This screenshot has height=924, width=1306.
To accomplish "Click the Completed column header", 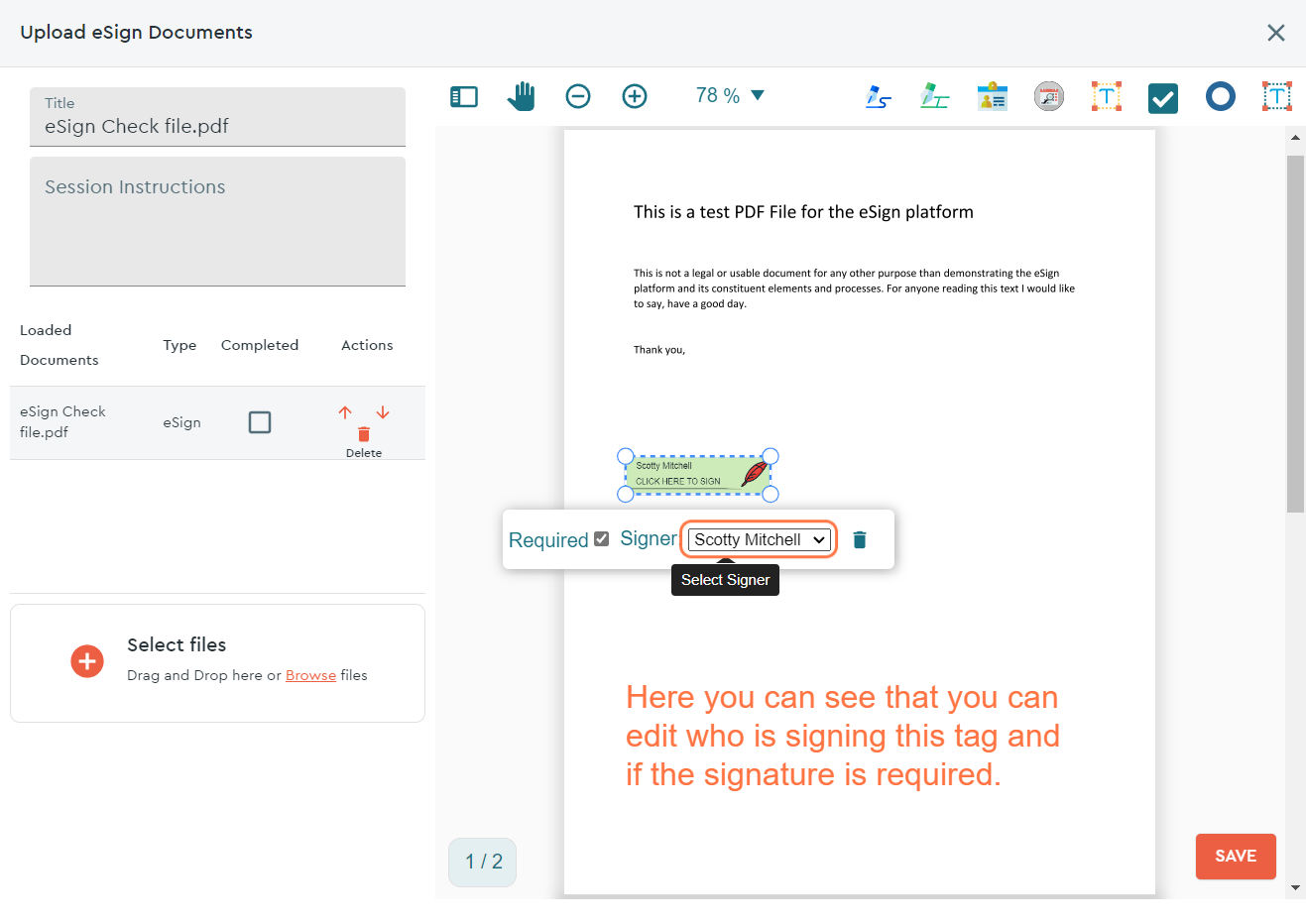I will (260, 345).
